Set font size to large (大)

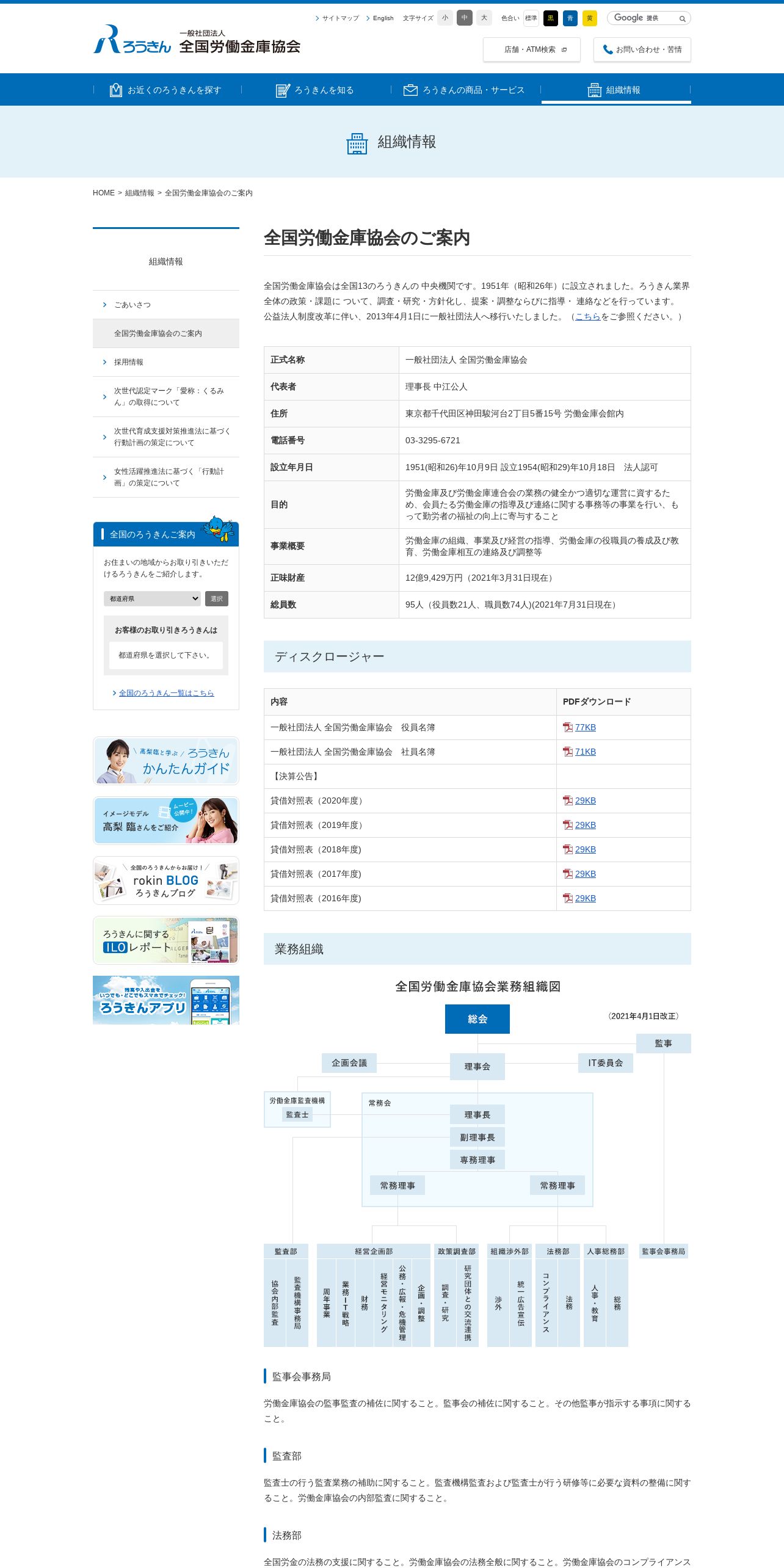click(x=484, y=18)
